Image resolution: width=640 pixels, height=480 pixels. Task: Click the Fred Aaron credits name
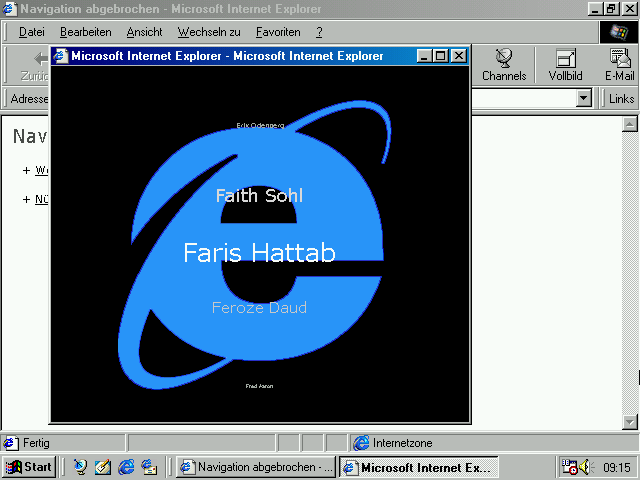(x=259, y=386)
